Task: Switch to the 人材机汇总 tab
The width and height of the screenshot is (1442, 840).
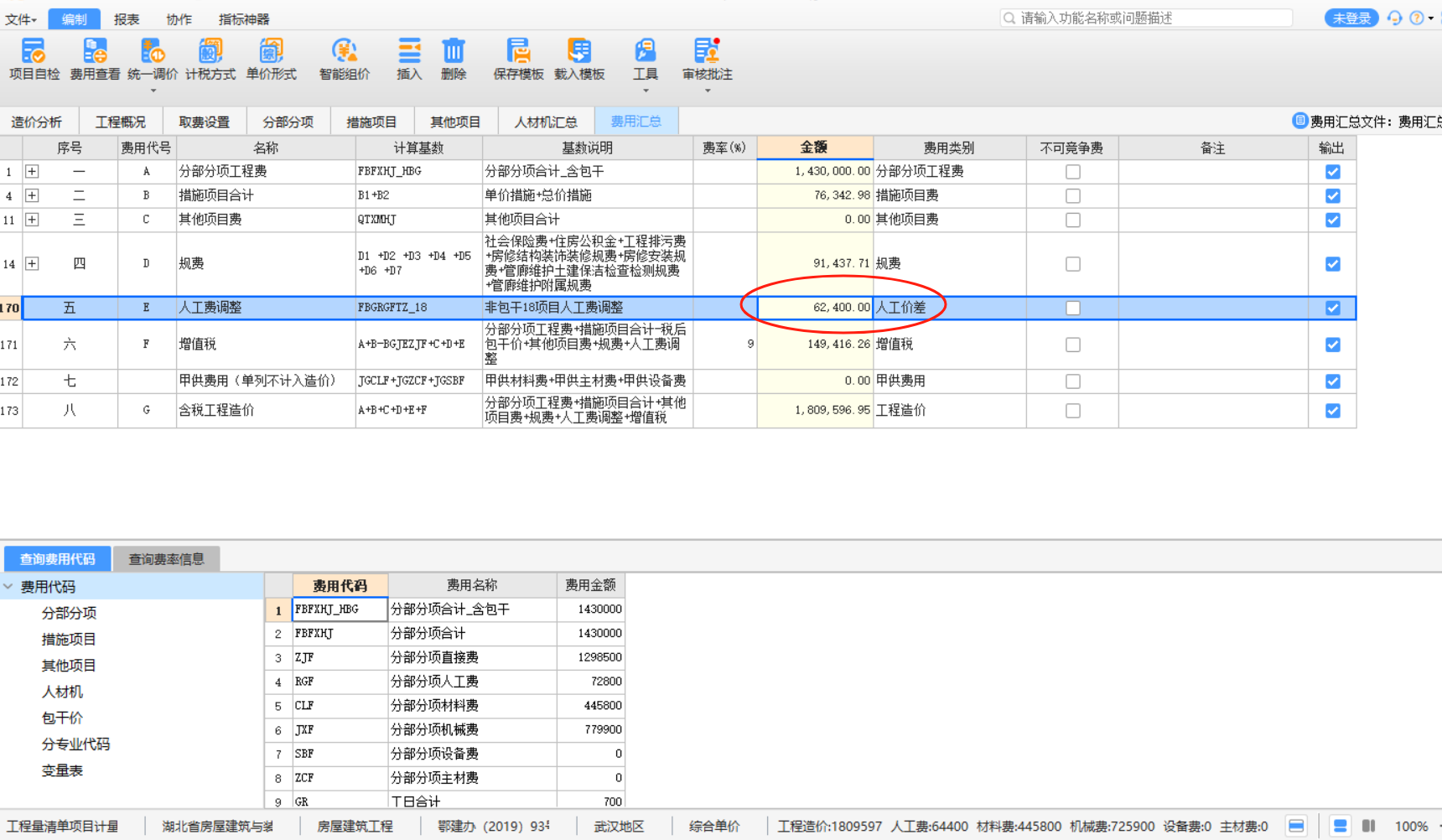Action: coord(546,122)
